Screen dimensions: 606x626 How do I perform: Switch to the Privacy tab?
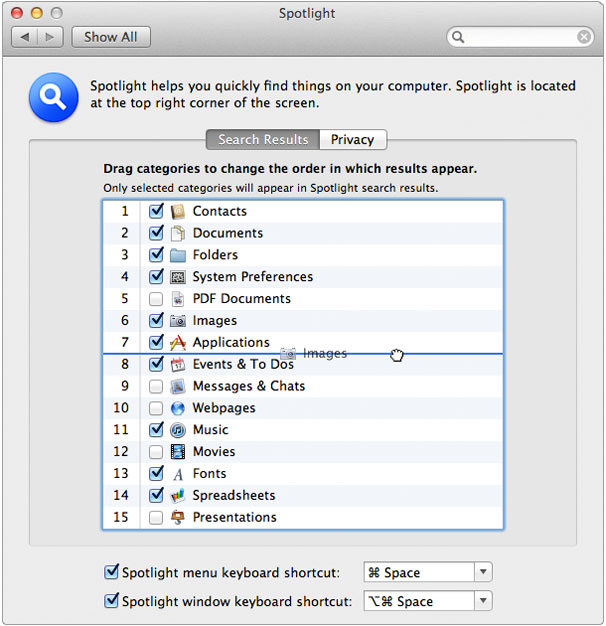click(x=353, y=140)
